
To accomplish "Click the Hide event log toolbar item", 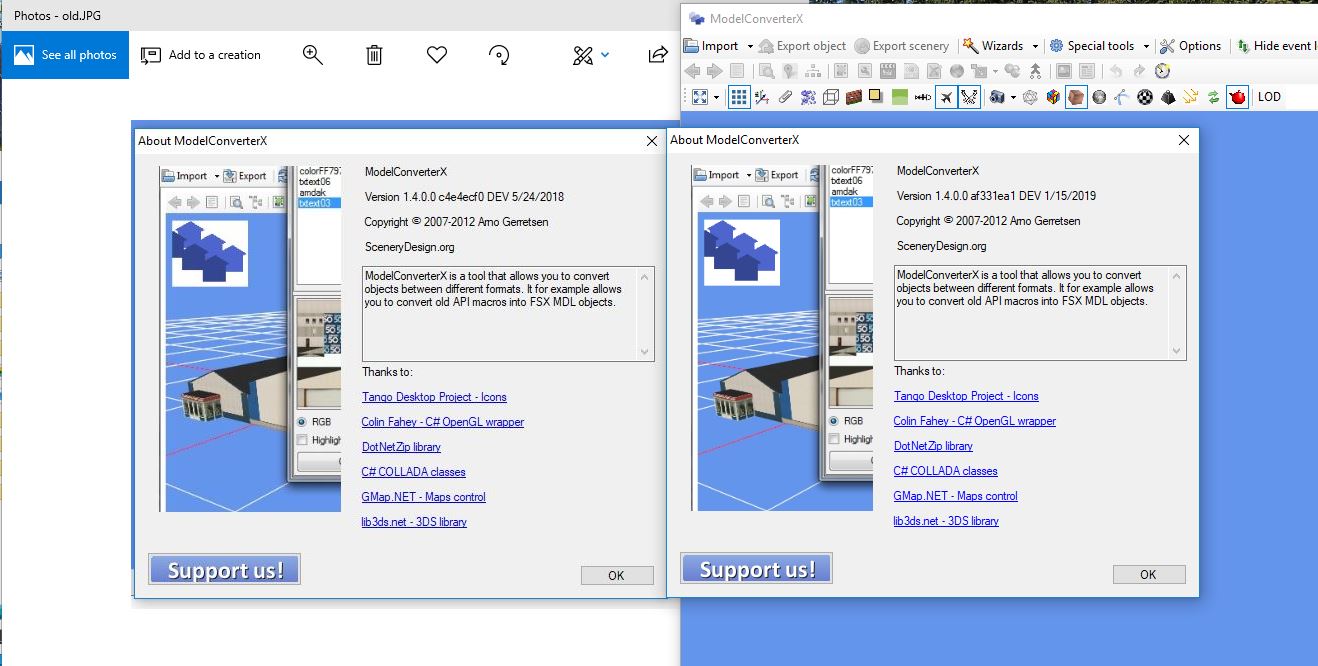I will point(1276,46).
